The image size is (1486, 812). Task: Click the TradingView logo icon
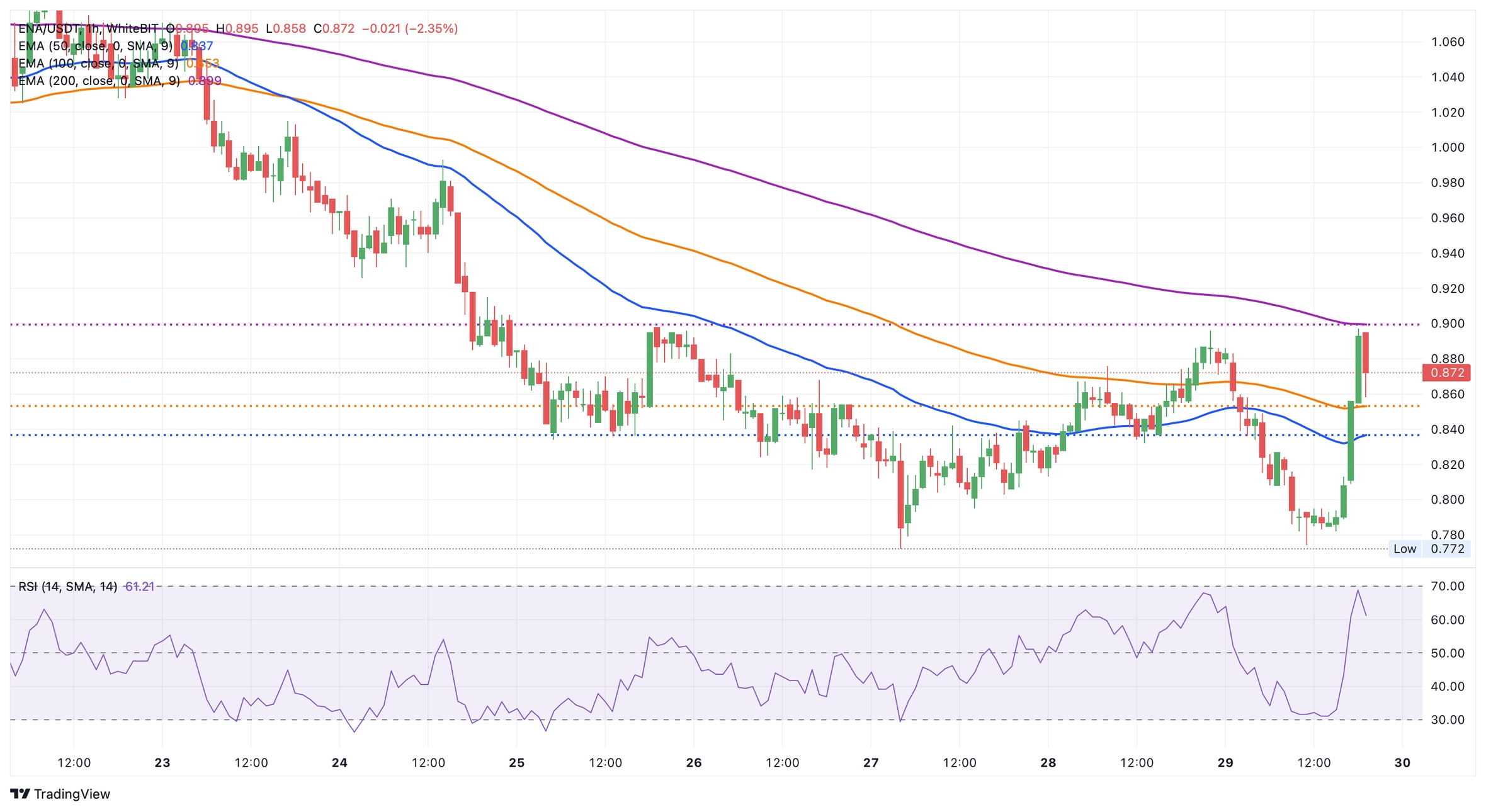(20, 794)
